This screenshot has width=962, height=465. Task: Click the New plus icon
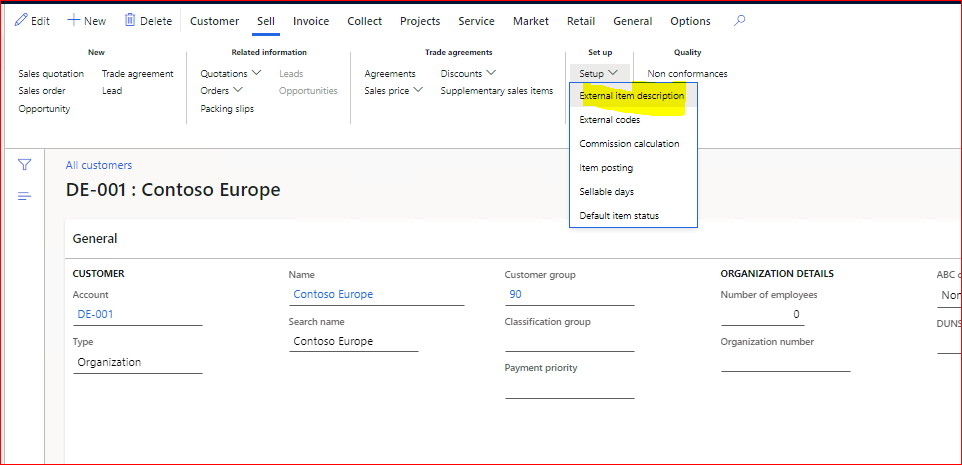coord(73,21)
